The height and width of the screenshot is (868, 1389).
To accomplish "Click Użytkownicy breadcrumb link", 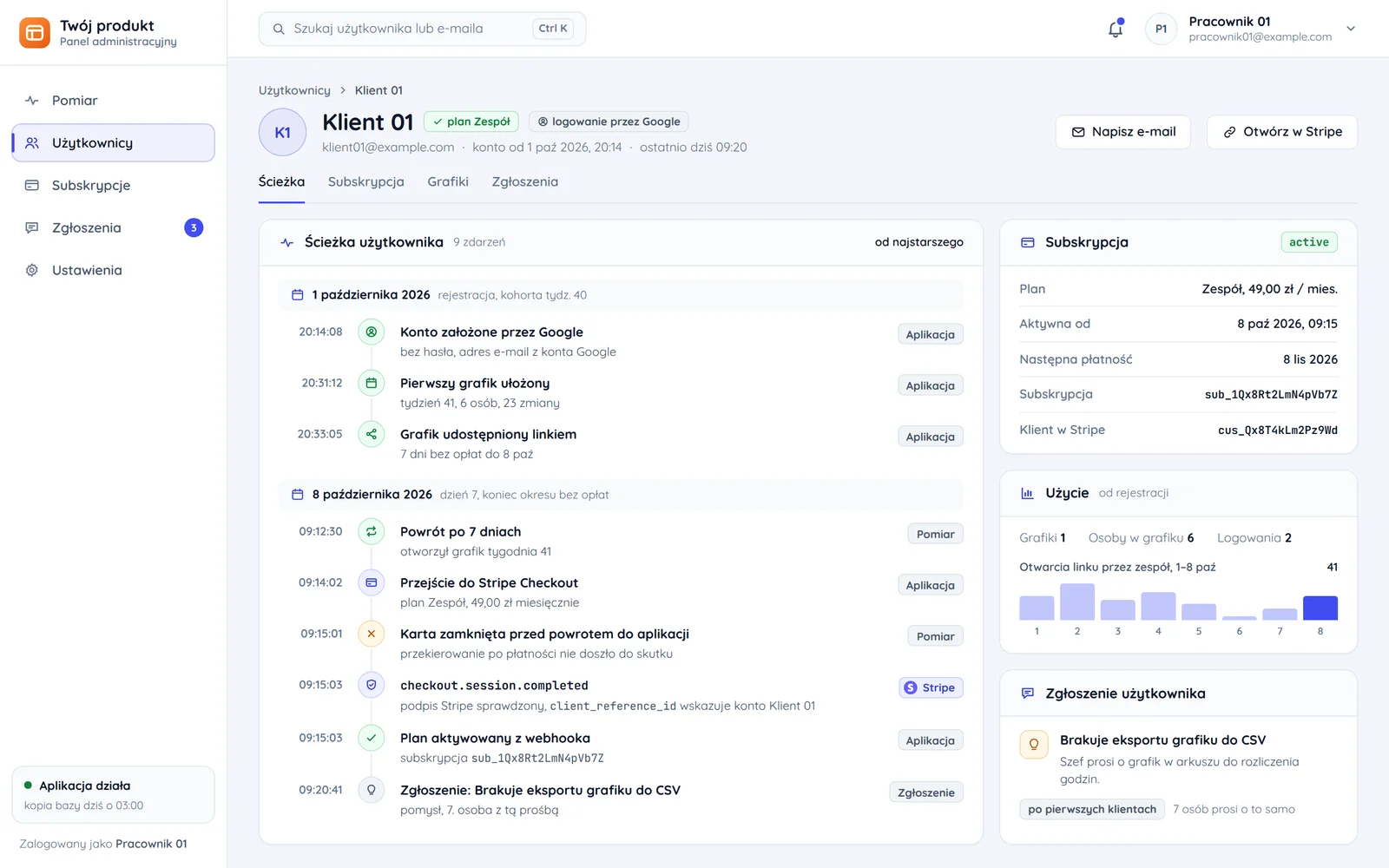I will (x=294, y=90).
